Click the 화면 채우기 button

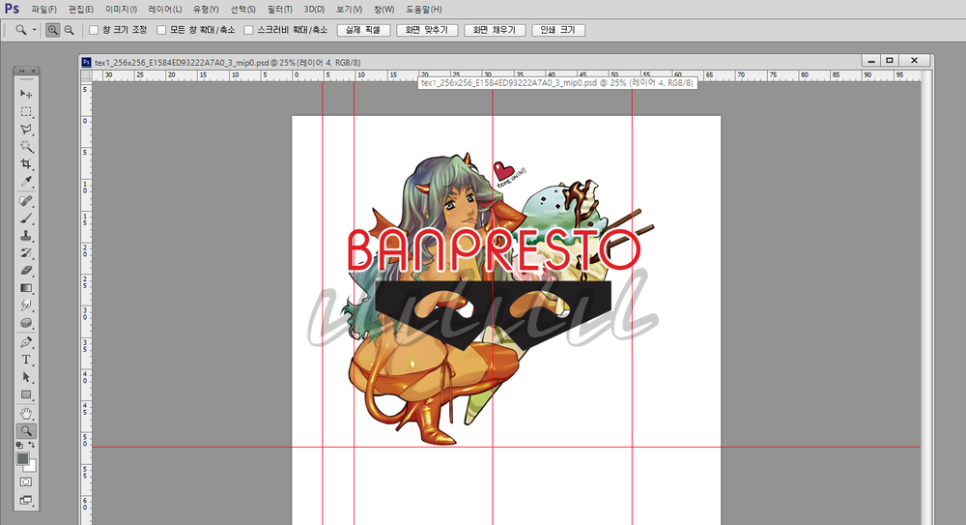(494, 30)
